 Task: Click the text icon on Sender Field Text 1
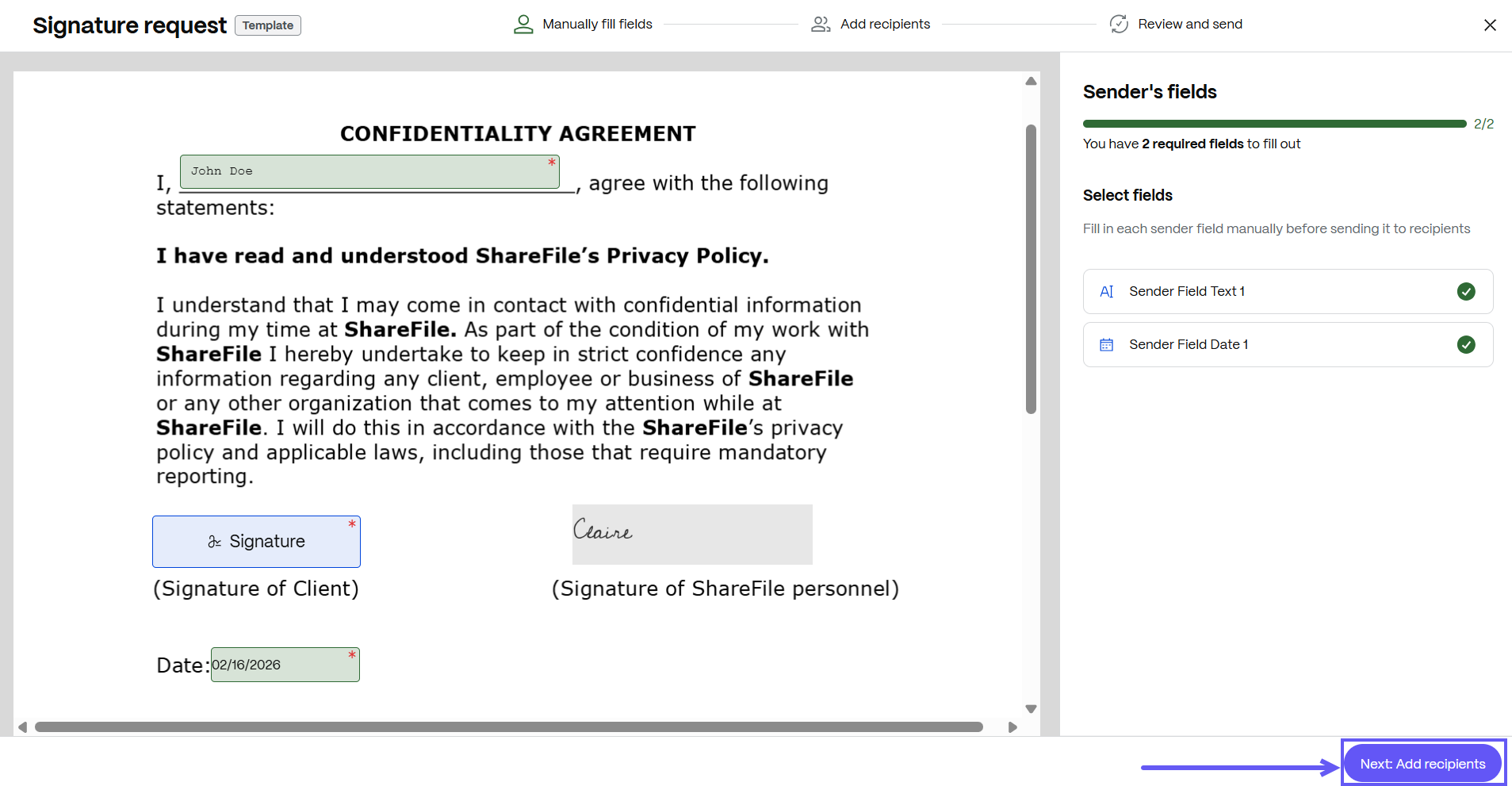tap(1107, 292)
